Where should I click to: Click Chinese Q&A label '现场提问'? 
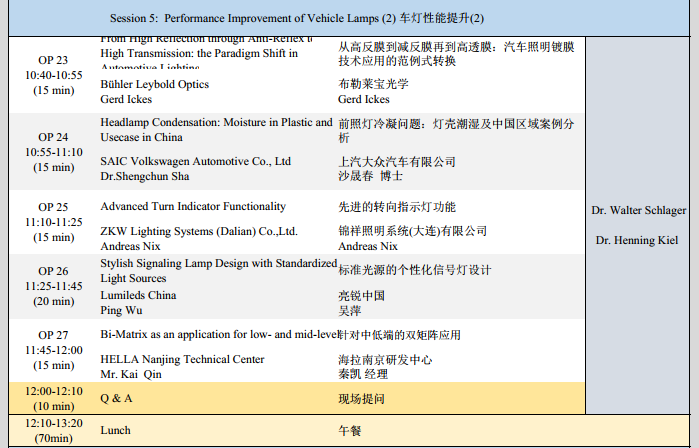coord(361,399)
